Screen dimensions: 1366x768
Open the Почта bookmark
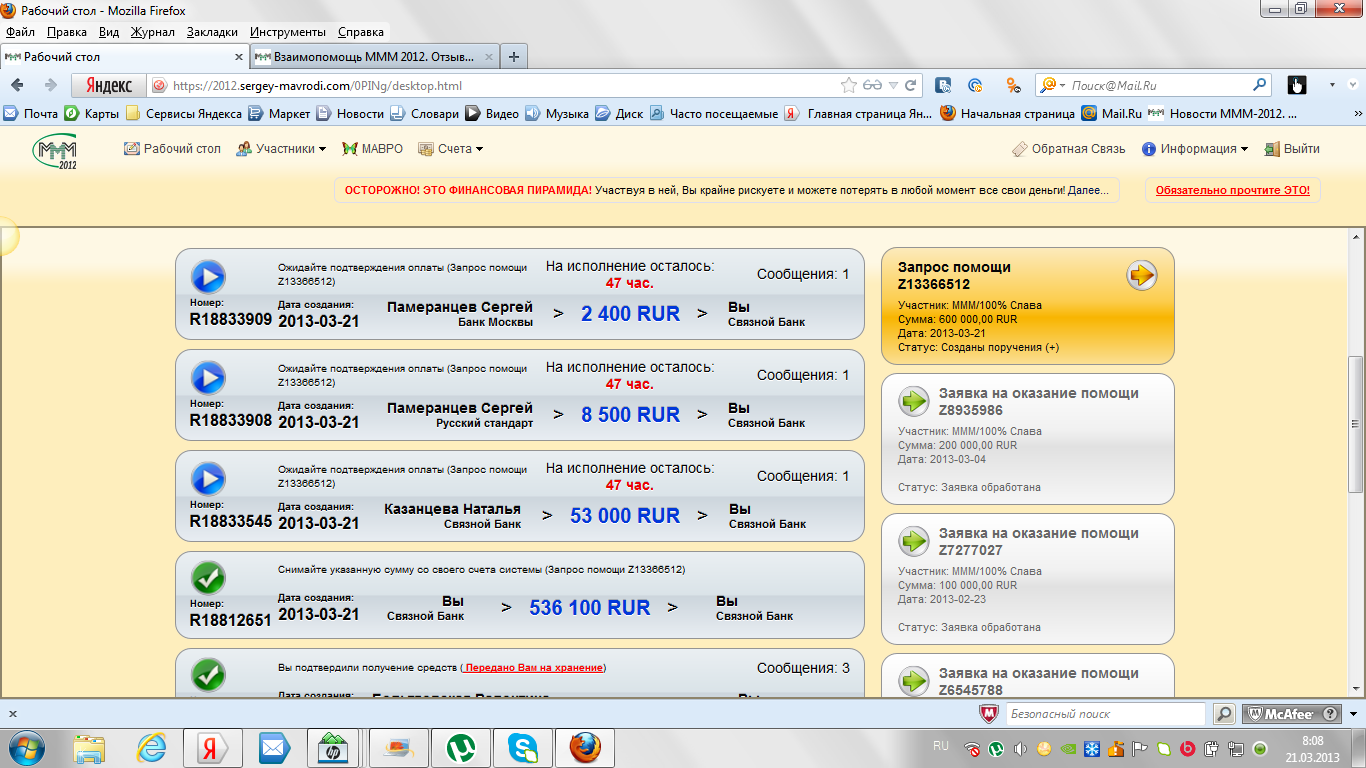[31, 114]
